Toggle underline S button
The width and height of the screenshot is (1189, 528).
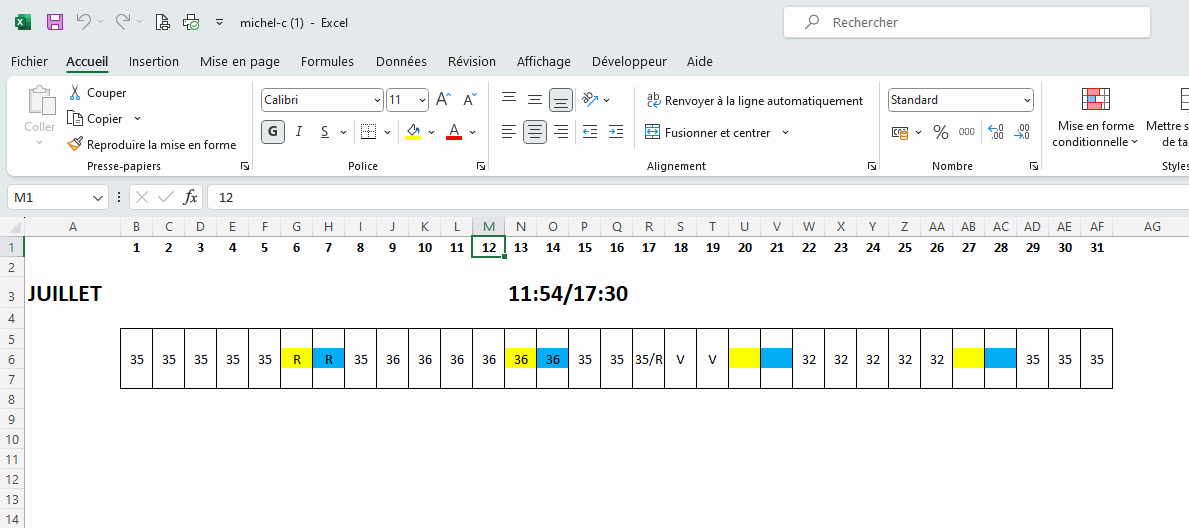tap(325, 132)
